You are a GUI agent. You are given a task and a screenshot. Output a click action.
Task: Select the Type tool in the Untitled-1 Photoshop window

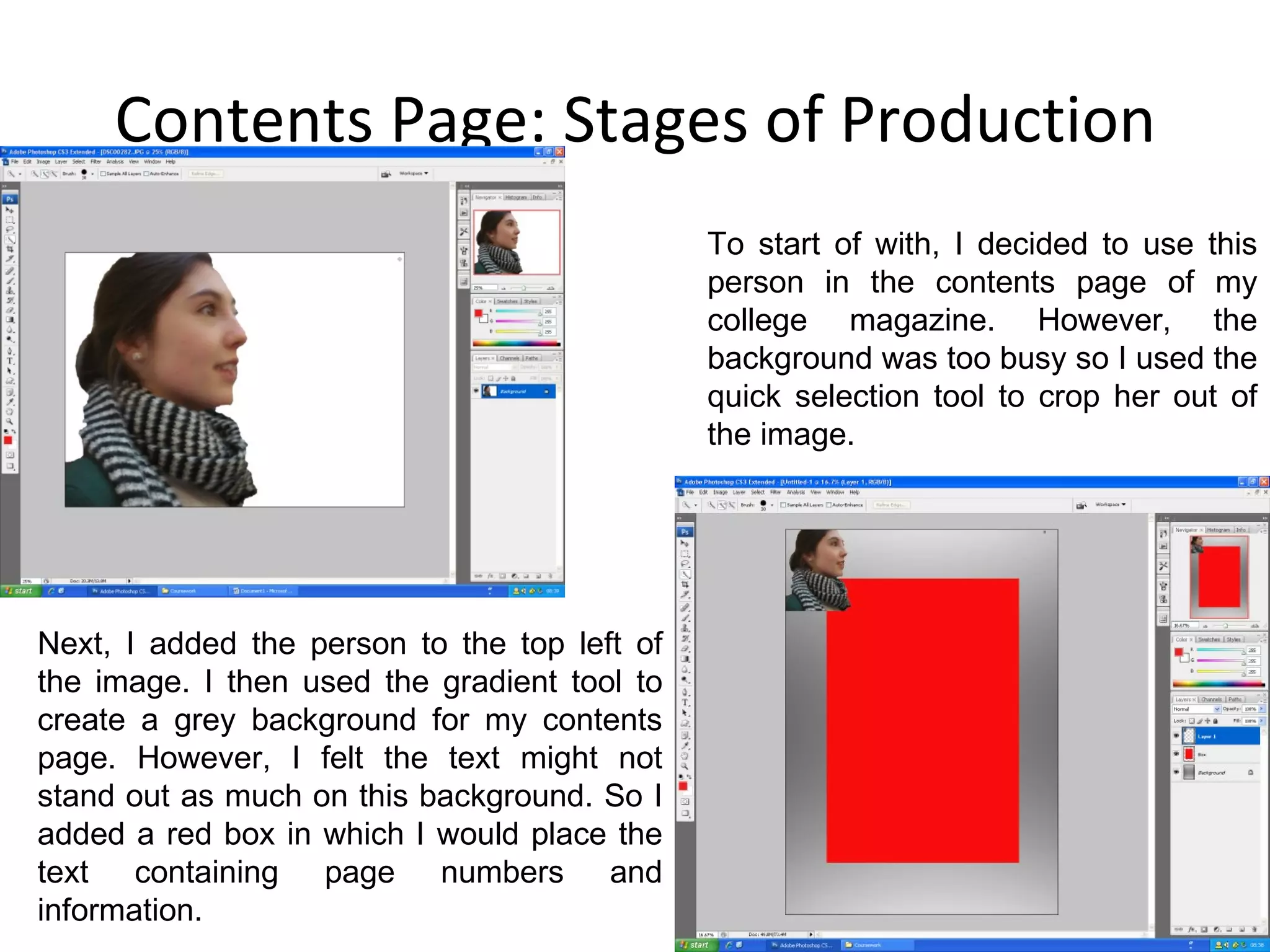click(x=685, y=702)
